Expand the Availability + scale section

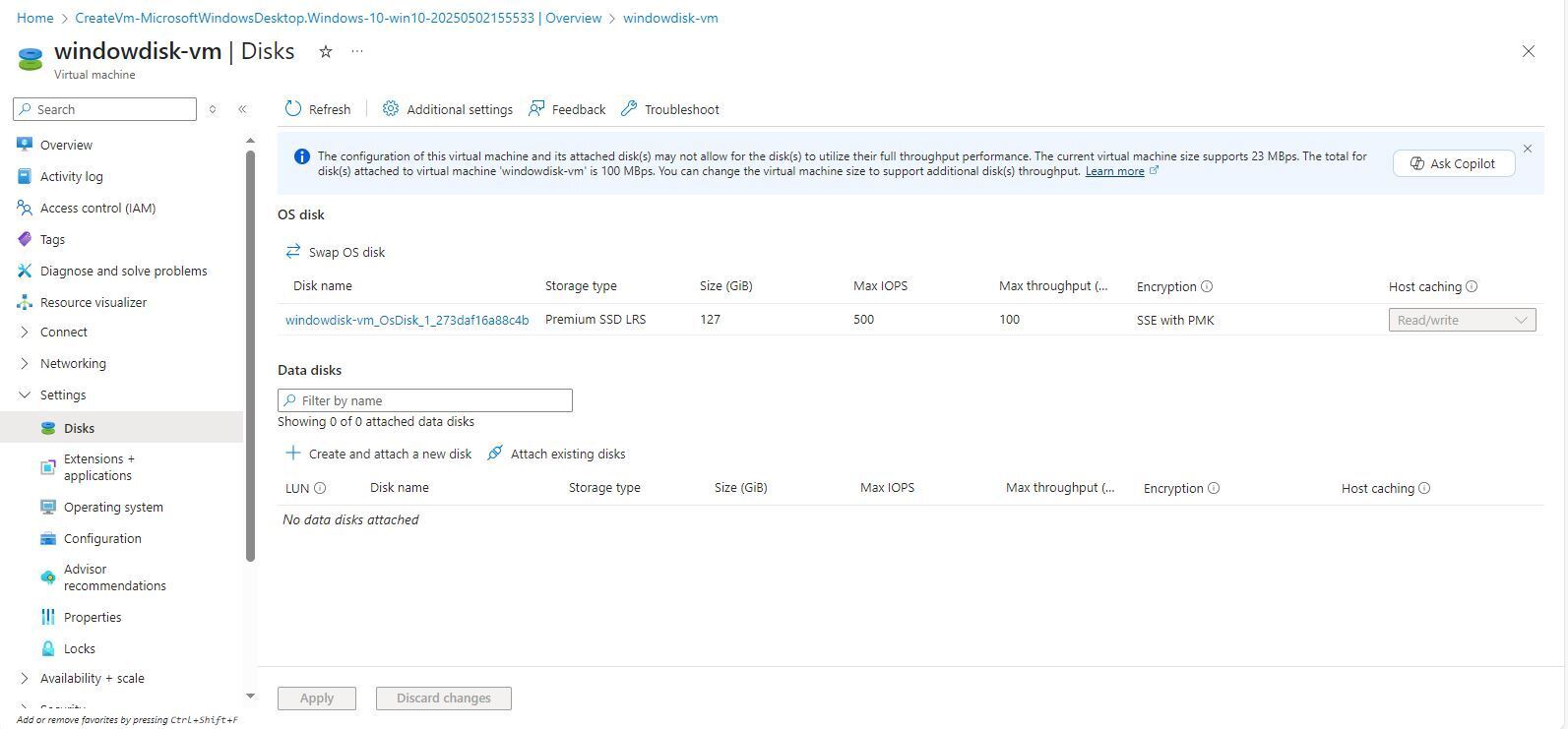pos(25,678)
